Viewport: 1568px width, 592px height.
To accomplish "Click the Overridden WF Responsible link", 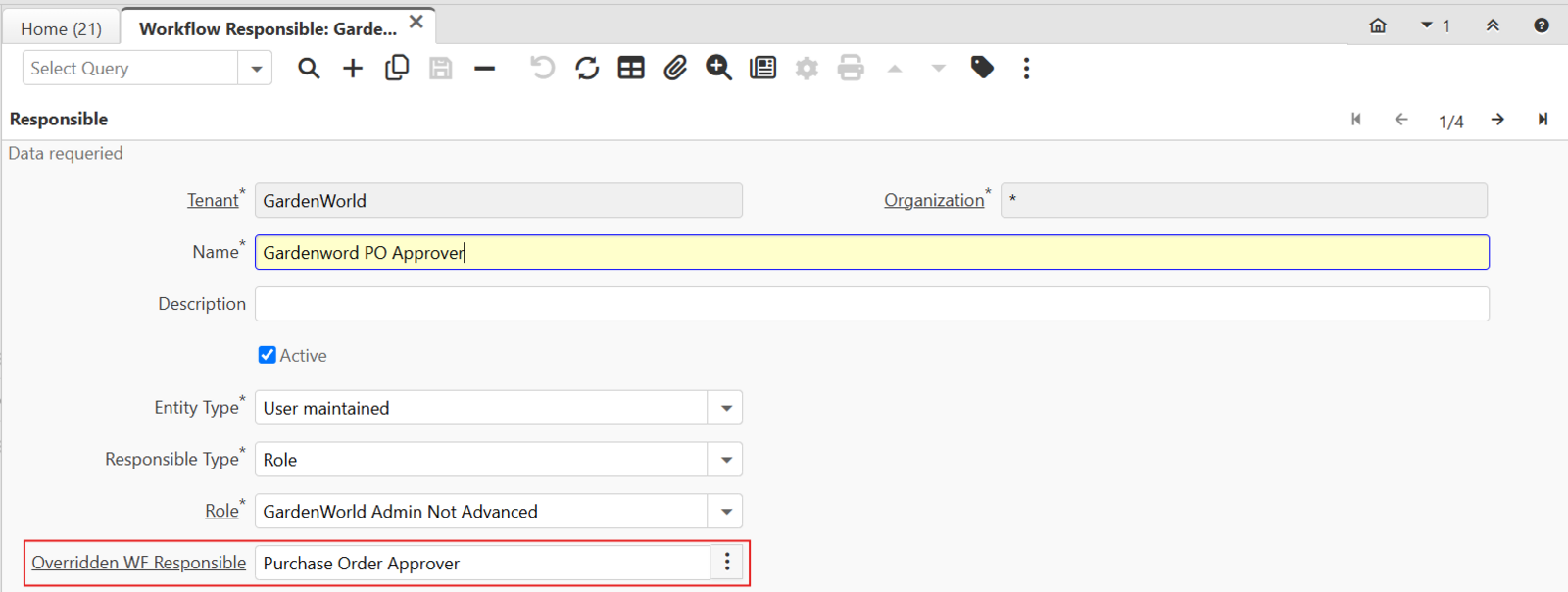I will click(x=138, y=563).
